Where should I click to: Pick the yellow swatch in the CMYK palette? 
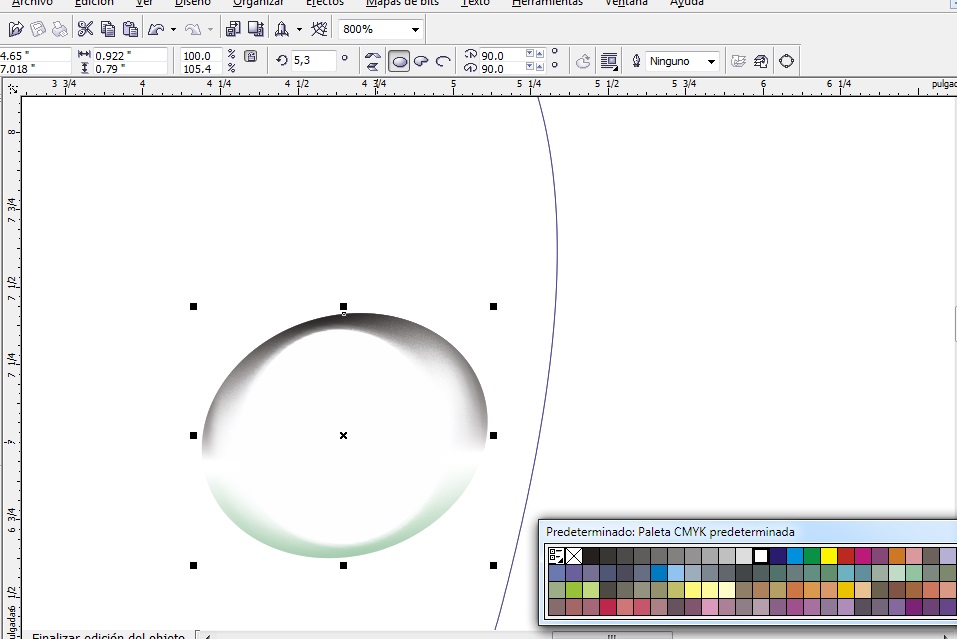(829, 556)
